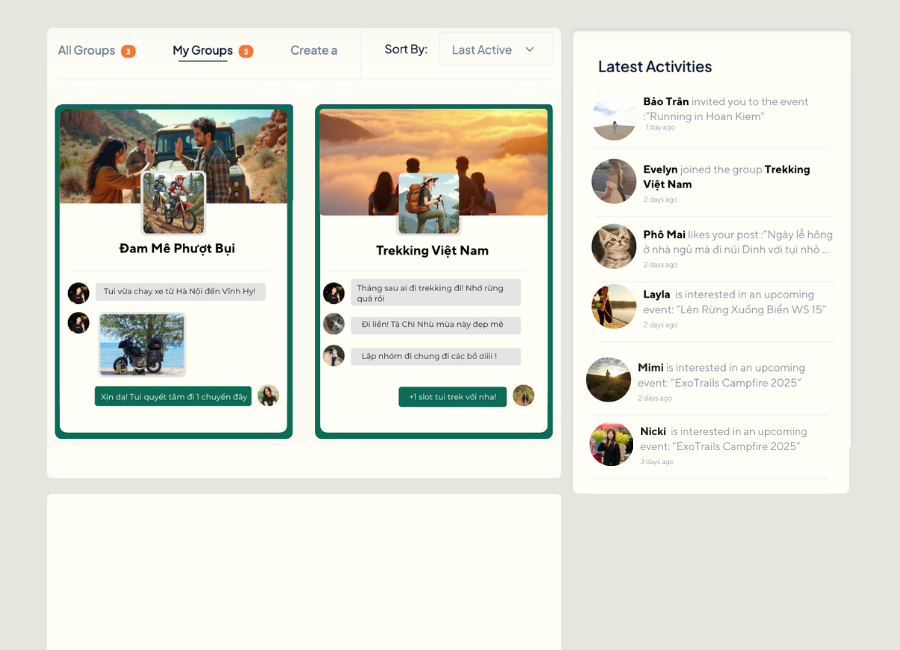Open Nicki's profile picture in activities
This screenshot has width=900, height=650.
pyautogui.click(x=611, y=444)
